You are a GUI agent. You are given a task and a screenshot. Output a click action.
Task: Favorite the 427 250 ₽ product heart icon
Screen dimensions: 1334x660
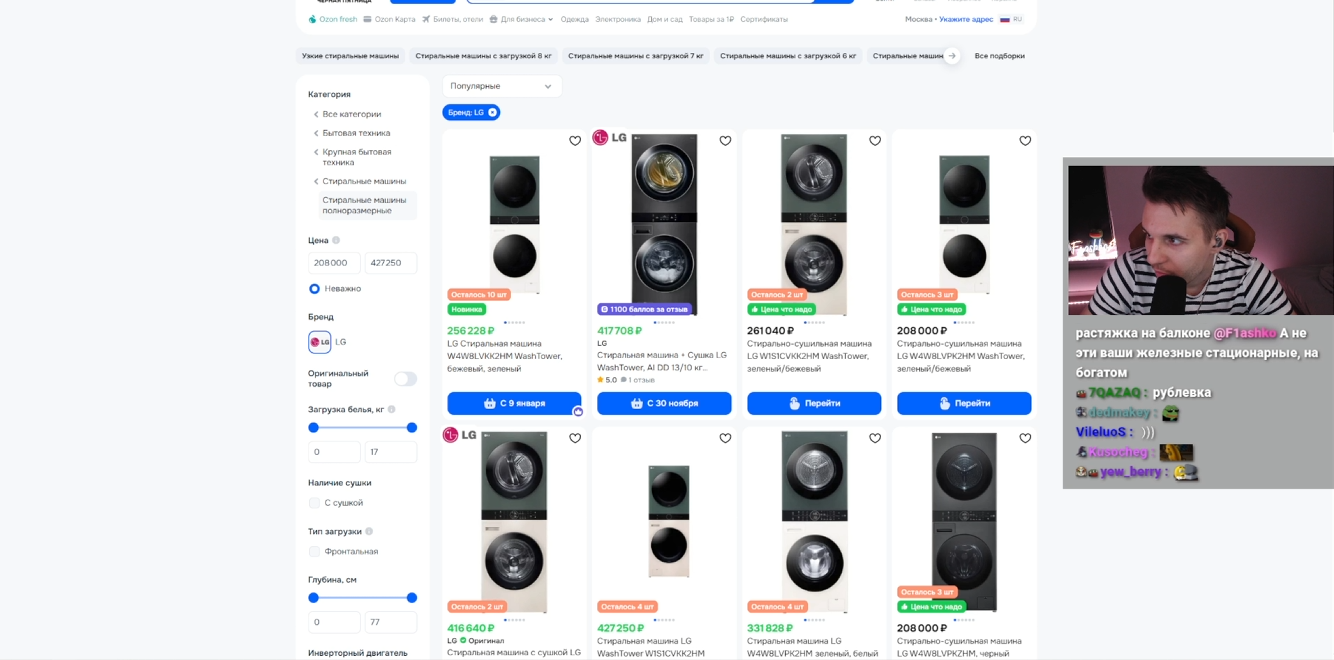tap(725, 438)
